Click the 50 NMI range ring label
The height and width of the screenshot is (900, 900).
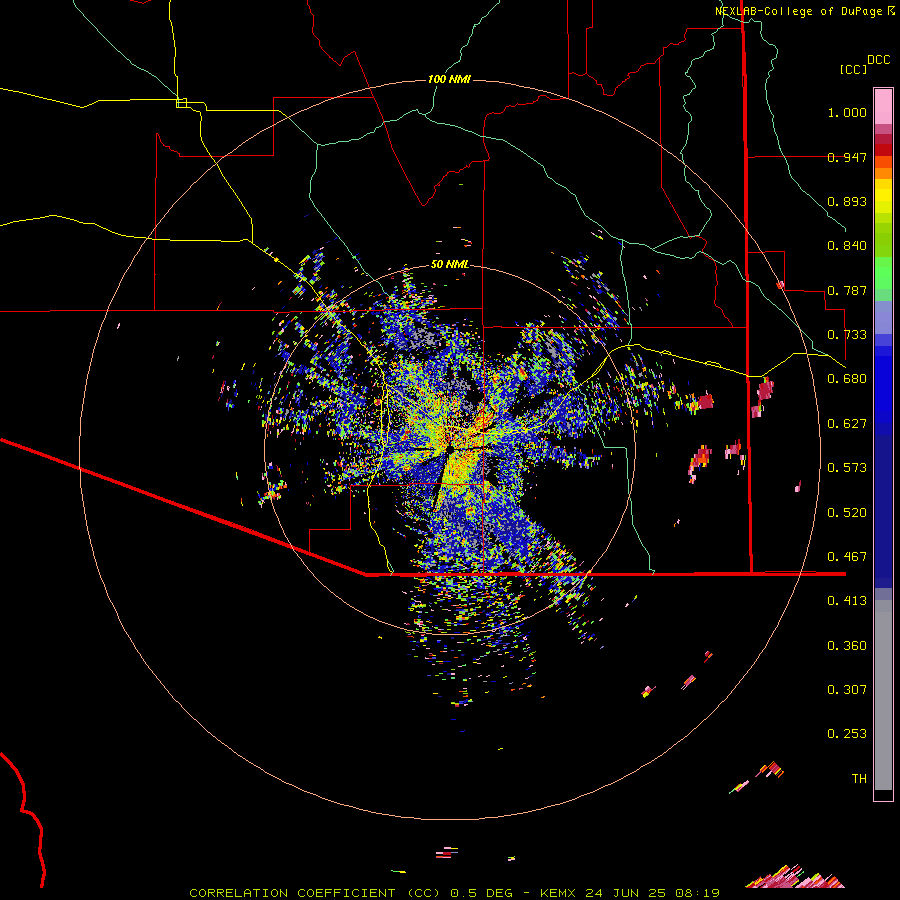(x=449, y=264)
